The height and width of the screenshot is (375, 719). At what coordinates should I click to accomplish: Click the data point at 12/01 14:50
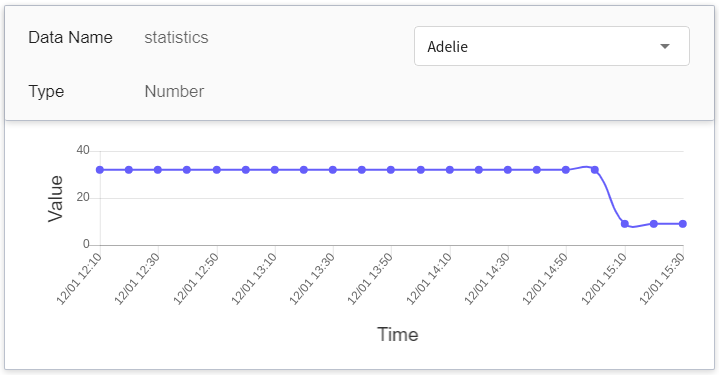(x=566, y=170)
